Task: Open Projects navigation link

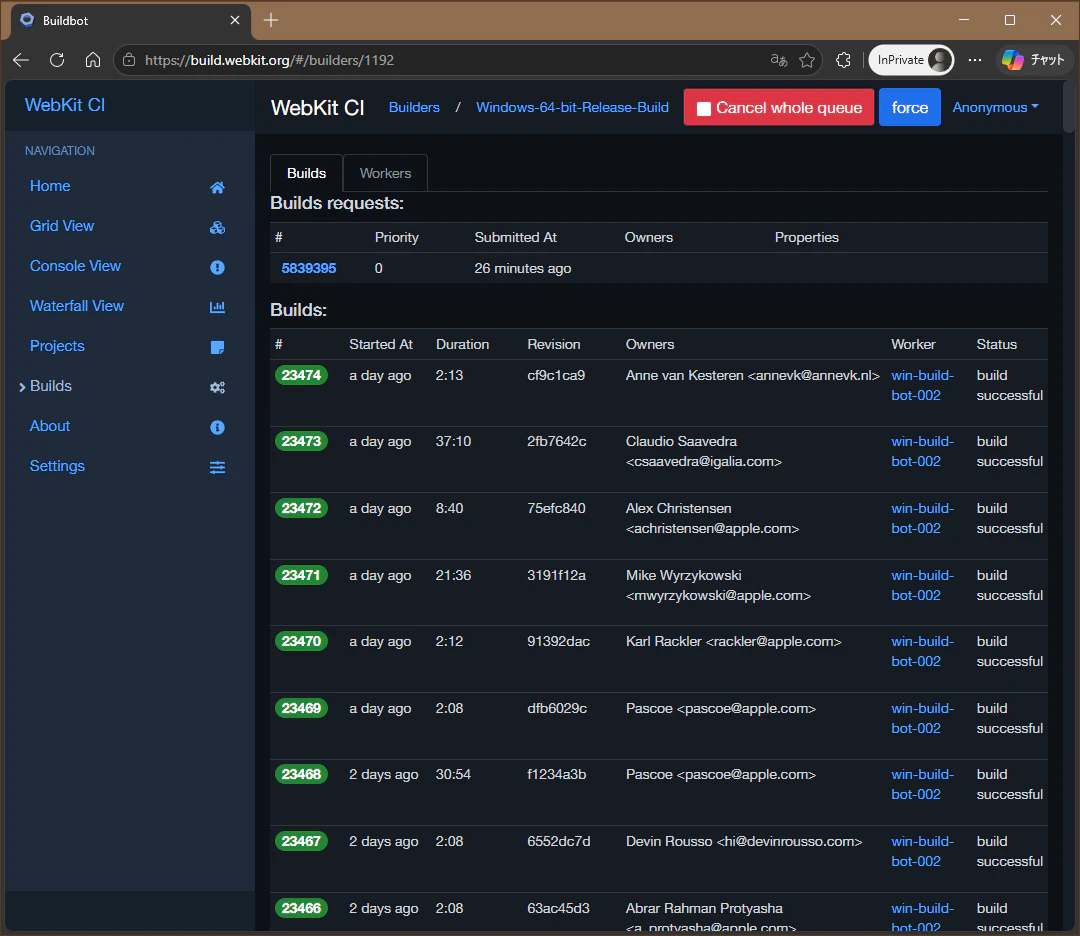Action: 57,346
